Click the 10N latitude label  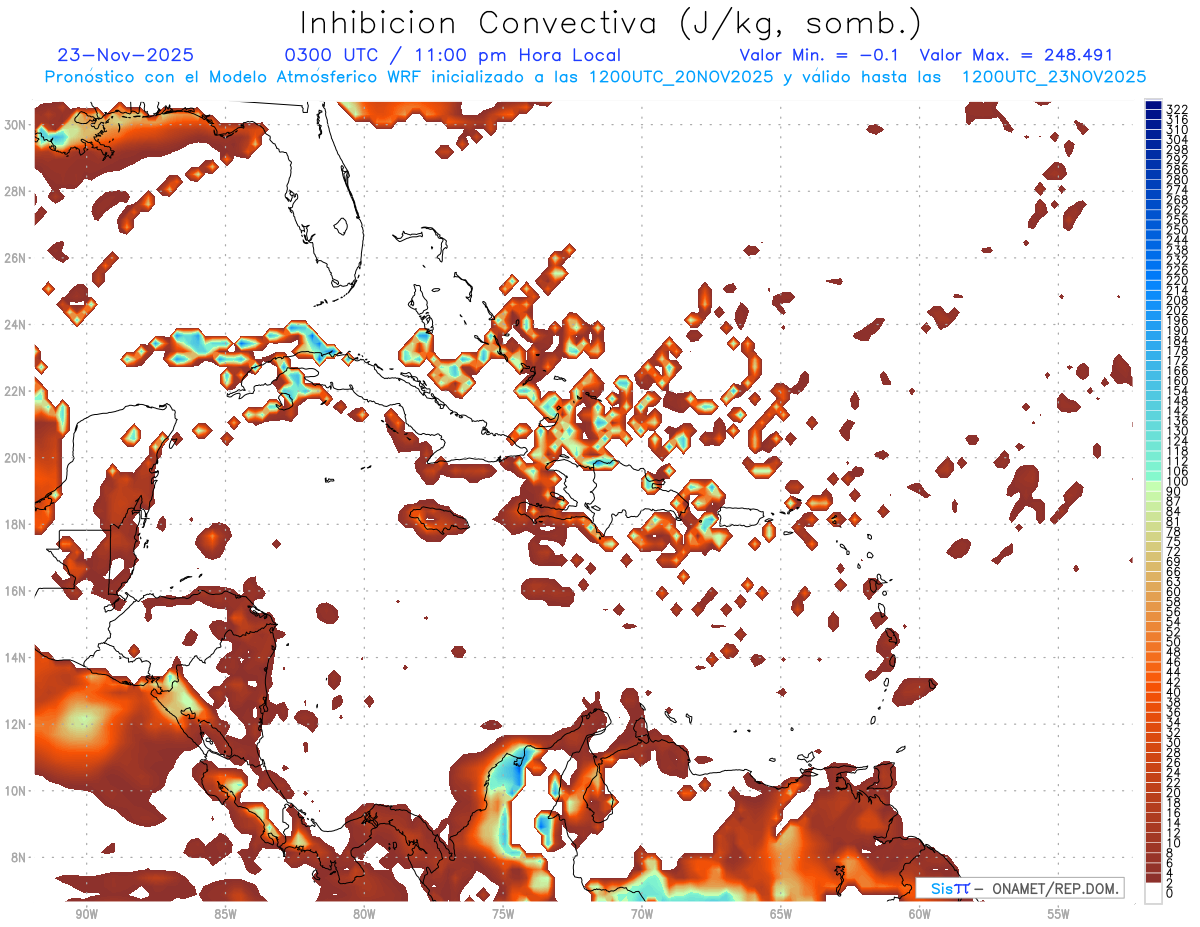point(17,791)
